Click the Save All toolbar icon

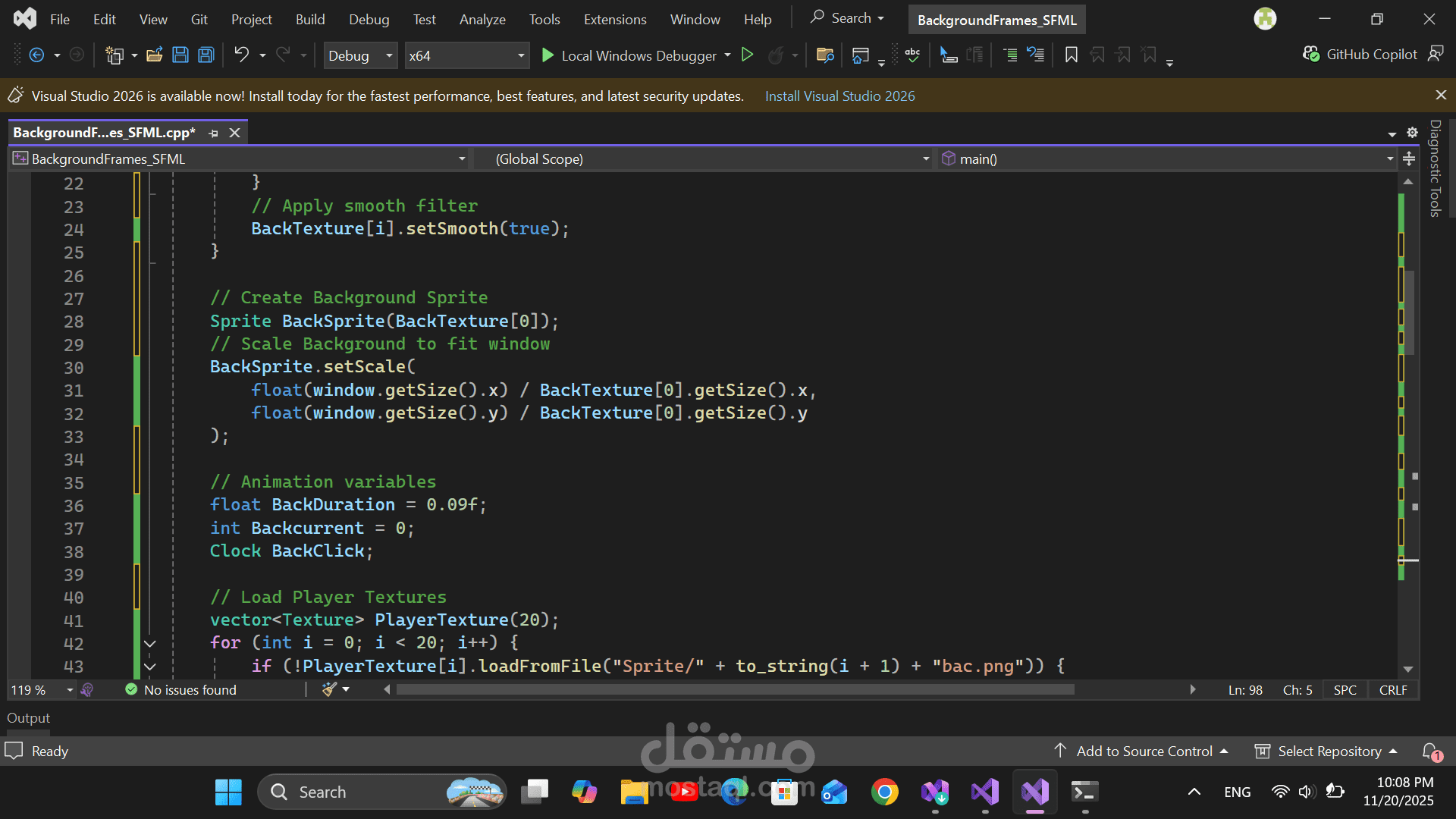click(x=206, y=55)
